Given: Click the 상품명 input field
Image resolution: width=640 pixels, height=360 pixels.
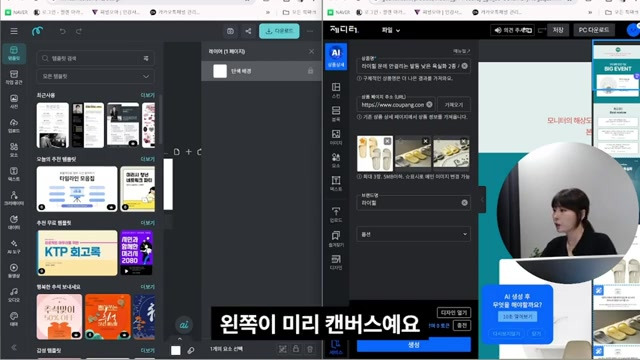Looking at the screenshot, I should pyautogui.click(x=413, y=66).
